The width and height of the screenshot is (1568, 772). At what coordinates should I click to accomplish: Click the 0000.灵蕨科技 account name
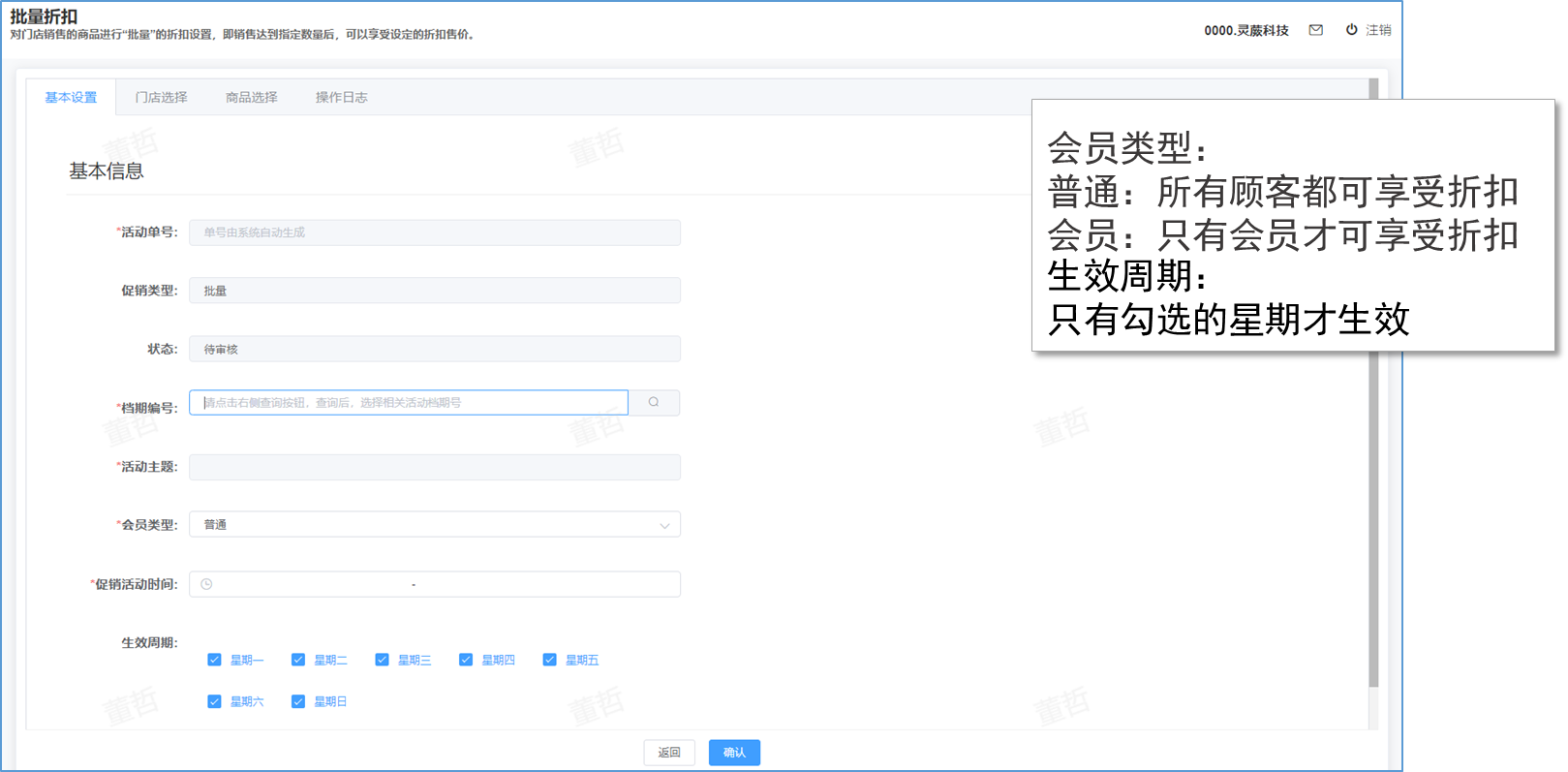tap(1246, 30)
